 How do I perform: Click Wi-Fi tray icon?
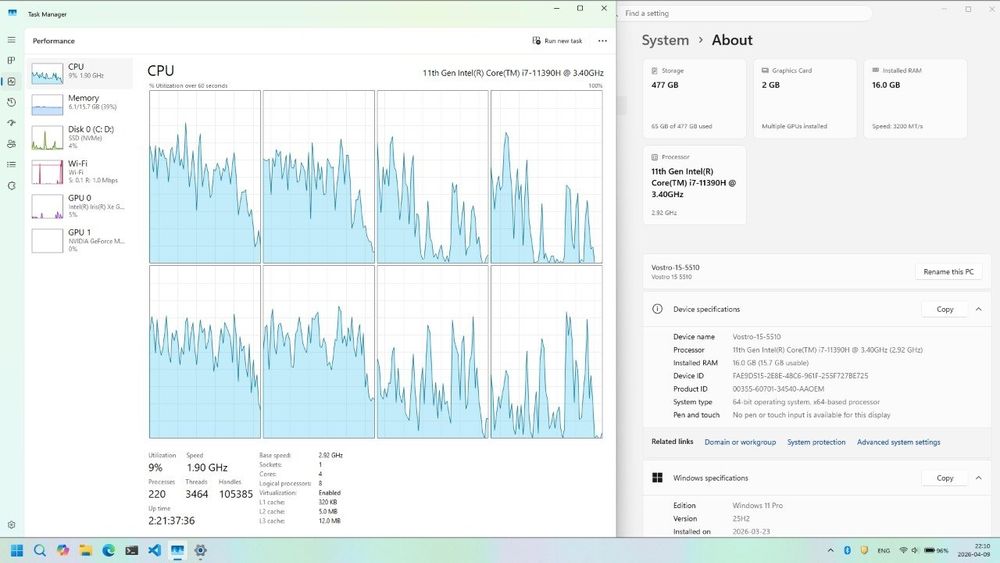(x=903, y=550)
